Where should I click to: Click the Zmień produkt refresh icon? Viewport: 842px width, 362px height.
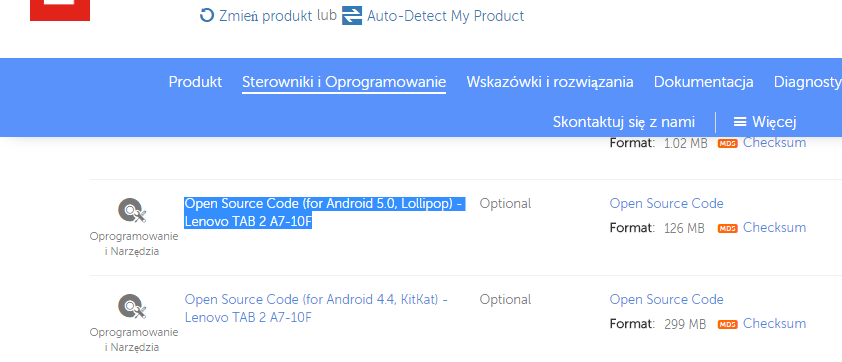coord(207,15)
